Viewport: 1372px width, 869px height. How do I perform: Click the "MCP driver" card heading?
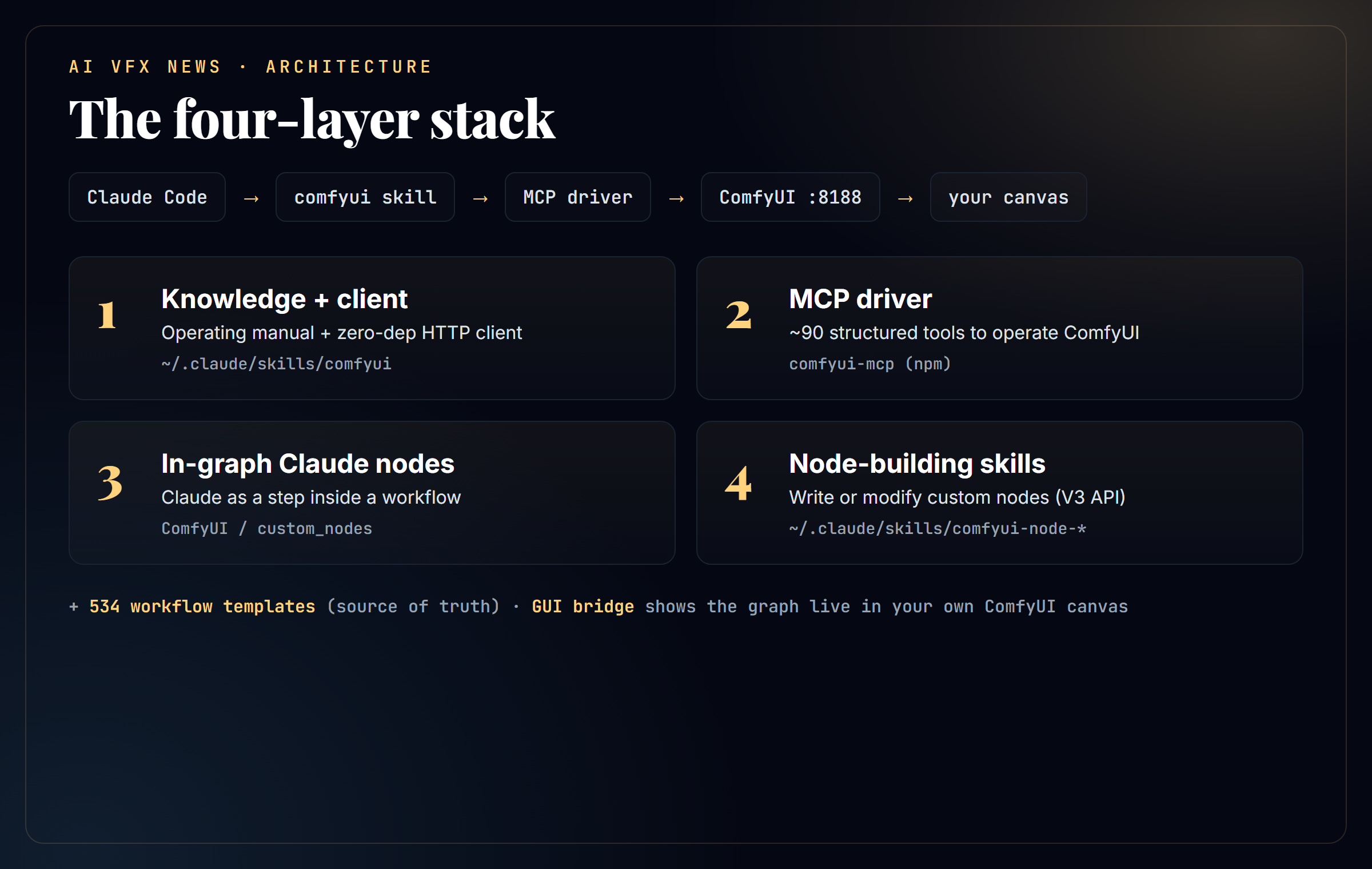pyautogui.click(x=860, y=299)
